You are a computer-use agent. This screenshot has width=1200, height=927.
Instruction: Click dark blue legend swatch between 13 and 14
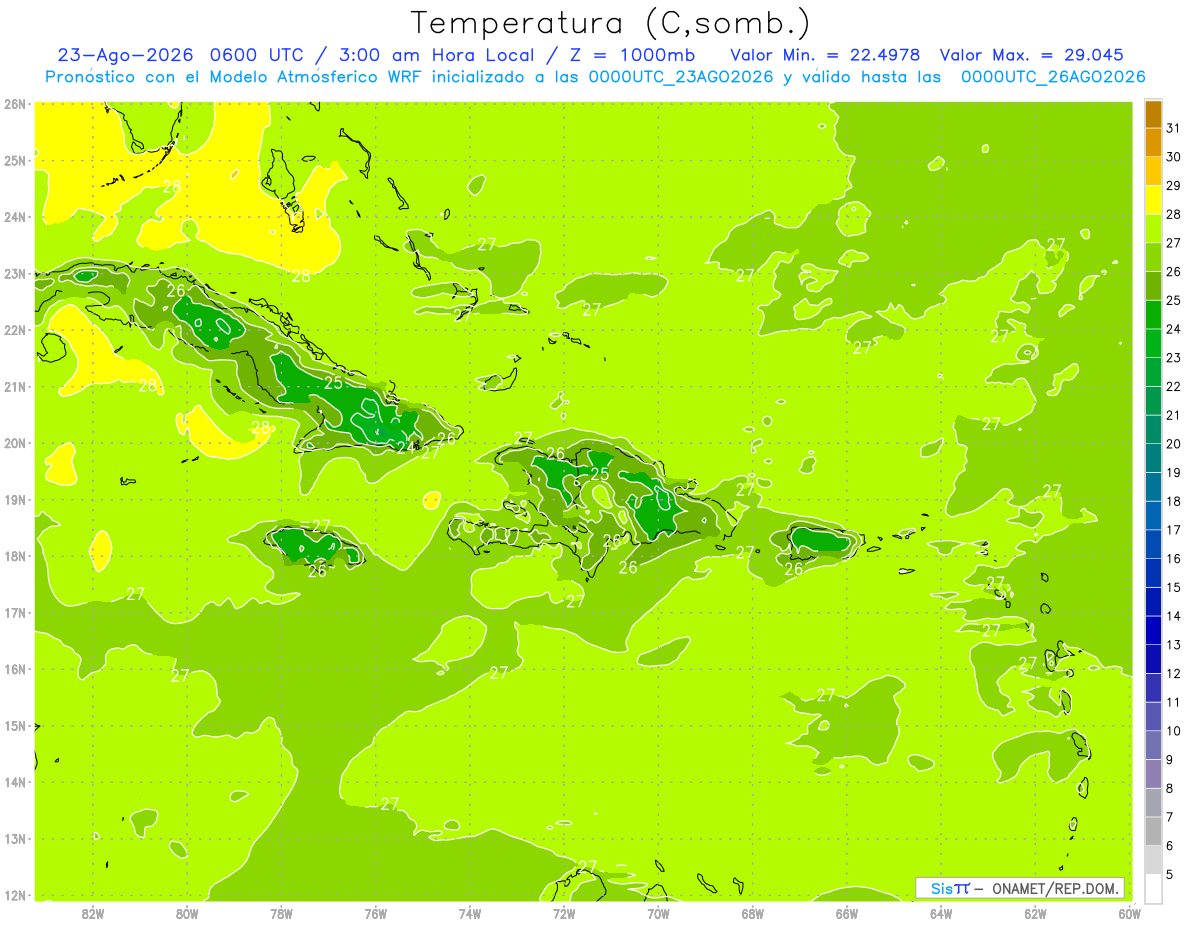coord(1153,630)
